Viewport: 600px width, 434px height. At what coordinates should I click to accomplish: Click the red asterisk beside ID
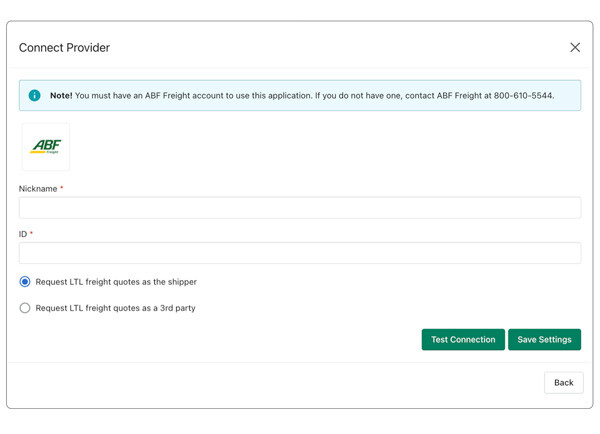pos(32,234)
